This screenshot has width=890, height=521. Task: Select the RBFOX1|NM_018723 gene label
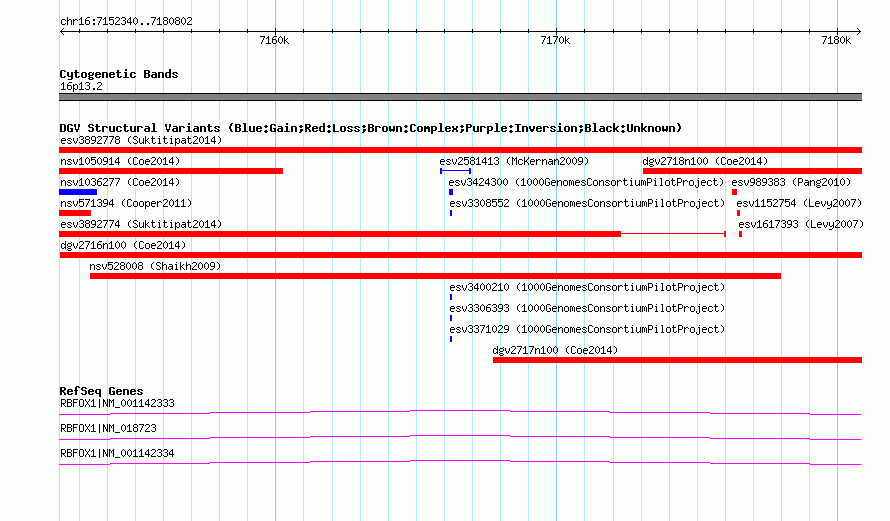108,428
